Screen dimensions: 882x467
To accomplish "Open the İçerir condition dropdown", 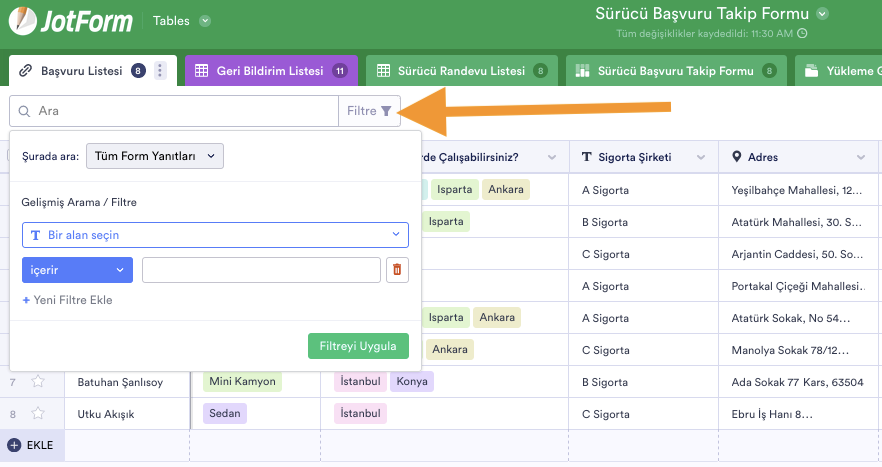I will (x=77, y=270).
